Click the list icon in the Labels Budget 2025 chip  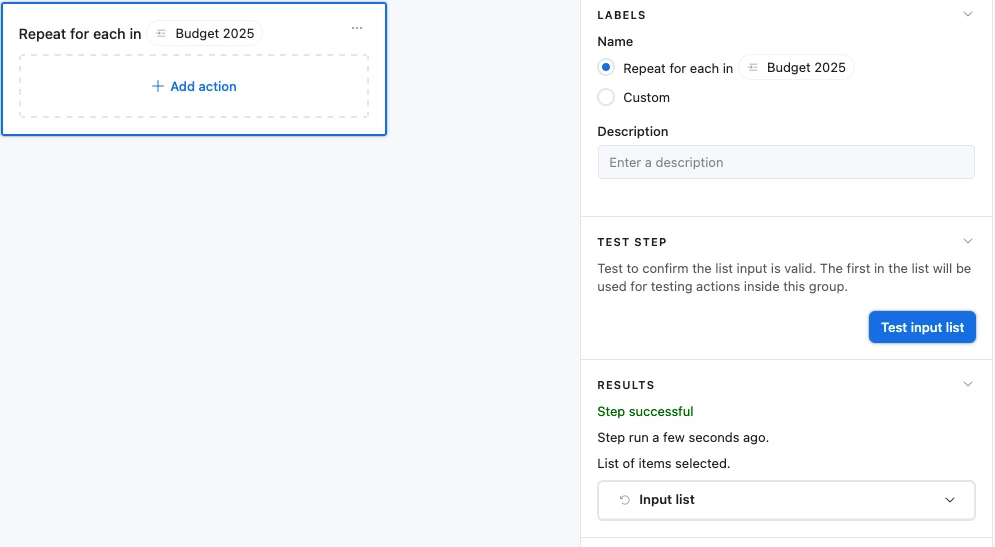click(x=753, y=68)
